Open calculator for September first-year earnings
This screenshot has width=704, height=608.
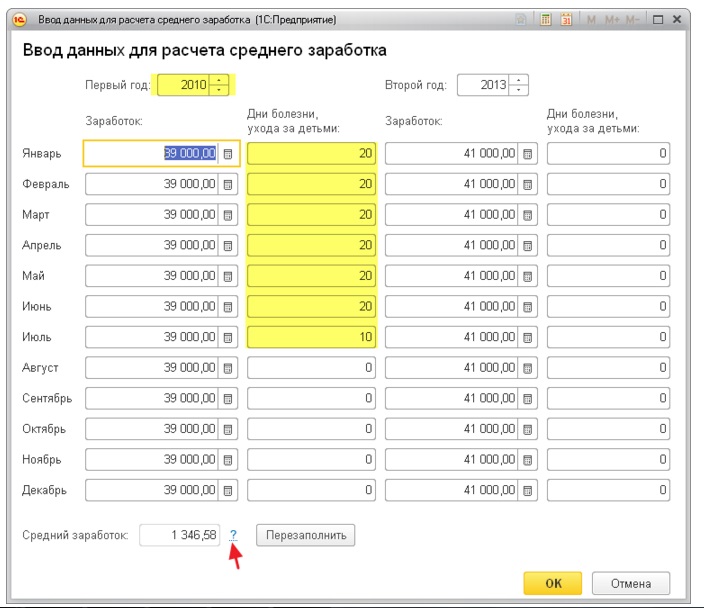pyautogui.click(x=228, y=398)
